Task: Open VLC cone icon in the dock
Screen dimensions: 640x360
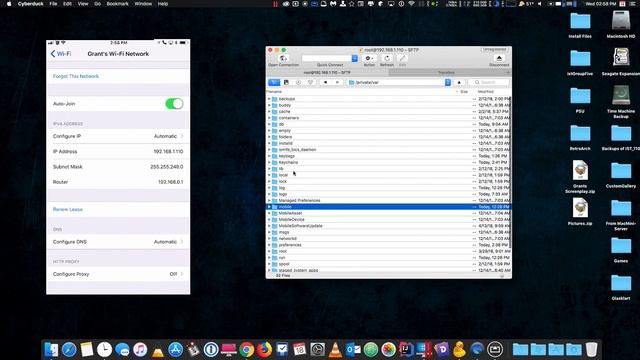Action: tap(335, 349)
